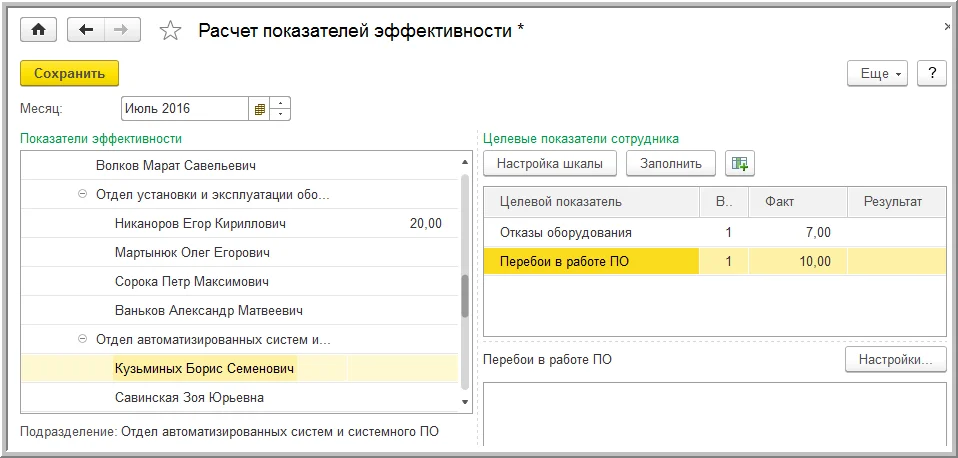958x458 pixels.
Task: Increase month using the stepper up arrow
Action: pyautogui.click(x=281, y=103)
